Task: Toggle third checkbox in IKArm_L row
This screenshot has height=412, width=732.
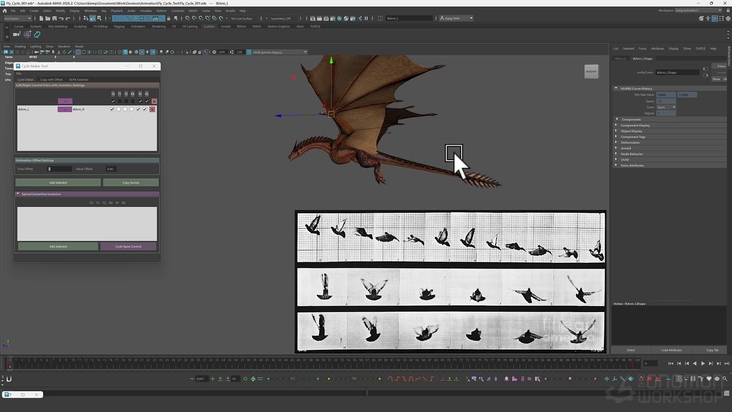Action: (x=125, y=109)
